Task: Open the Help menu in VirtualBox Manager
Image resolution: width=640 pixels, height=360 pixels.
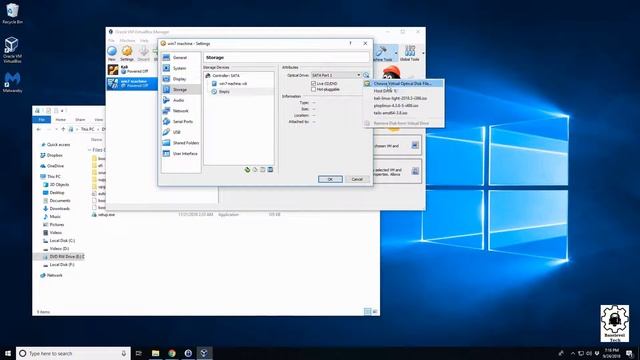Action: pos(144,40)
